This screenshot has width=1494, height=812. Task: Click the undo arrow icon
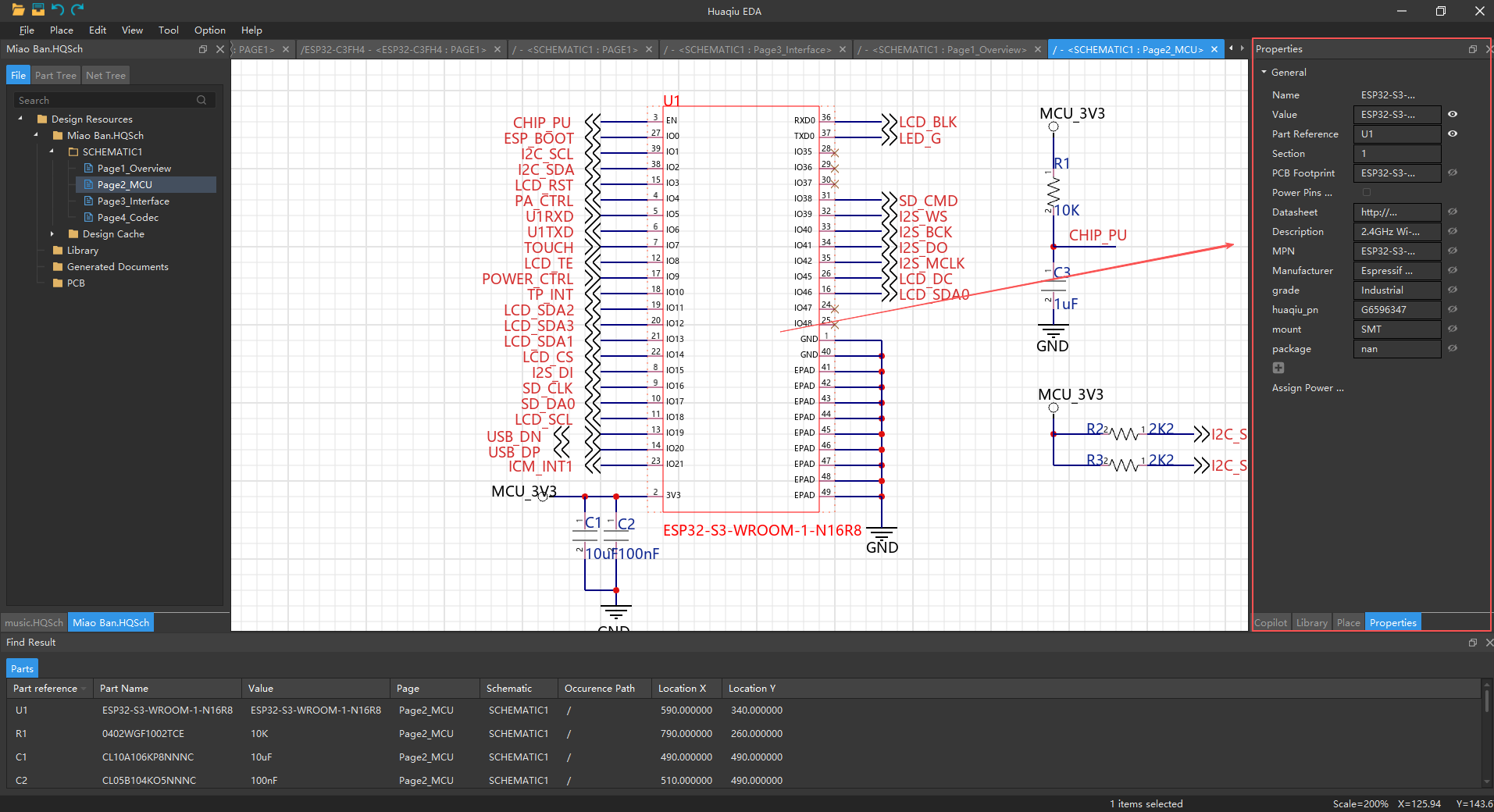(57, 9)
